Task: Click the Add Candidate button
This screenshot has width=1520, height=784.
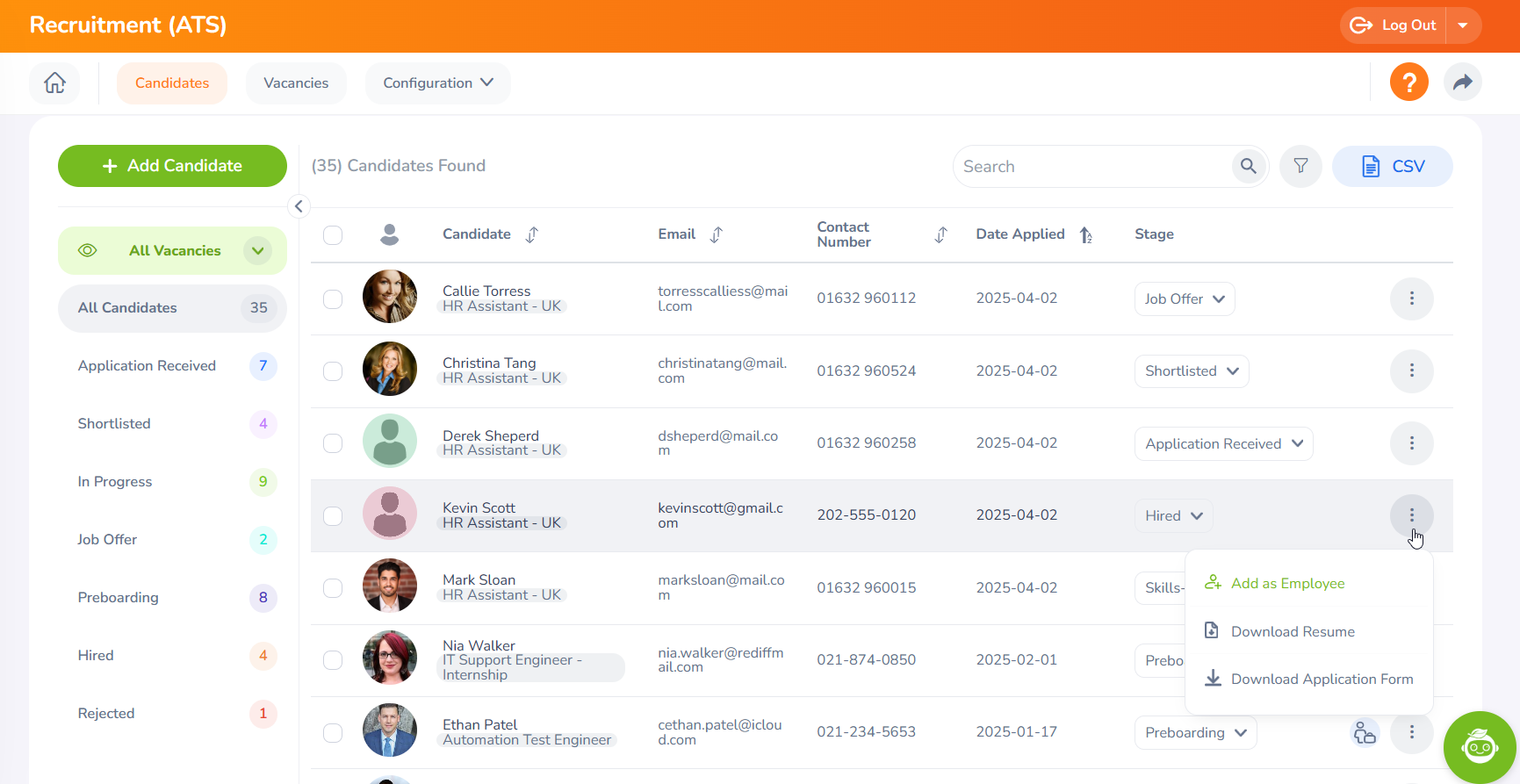Action: coord(172,166)
